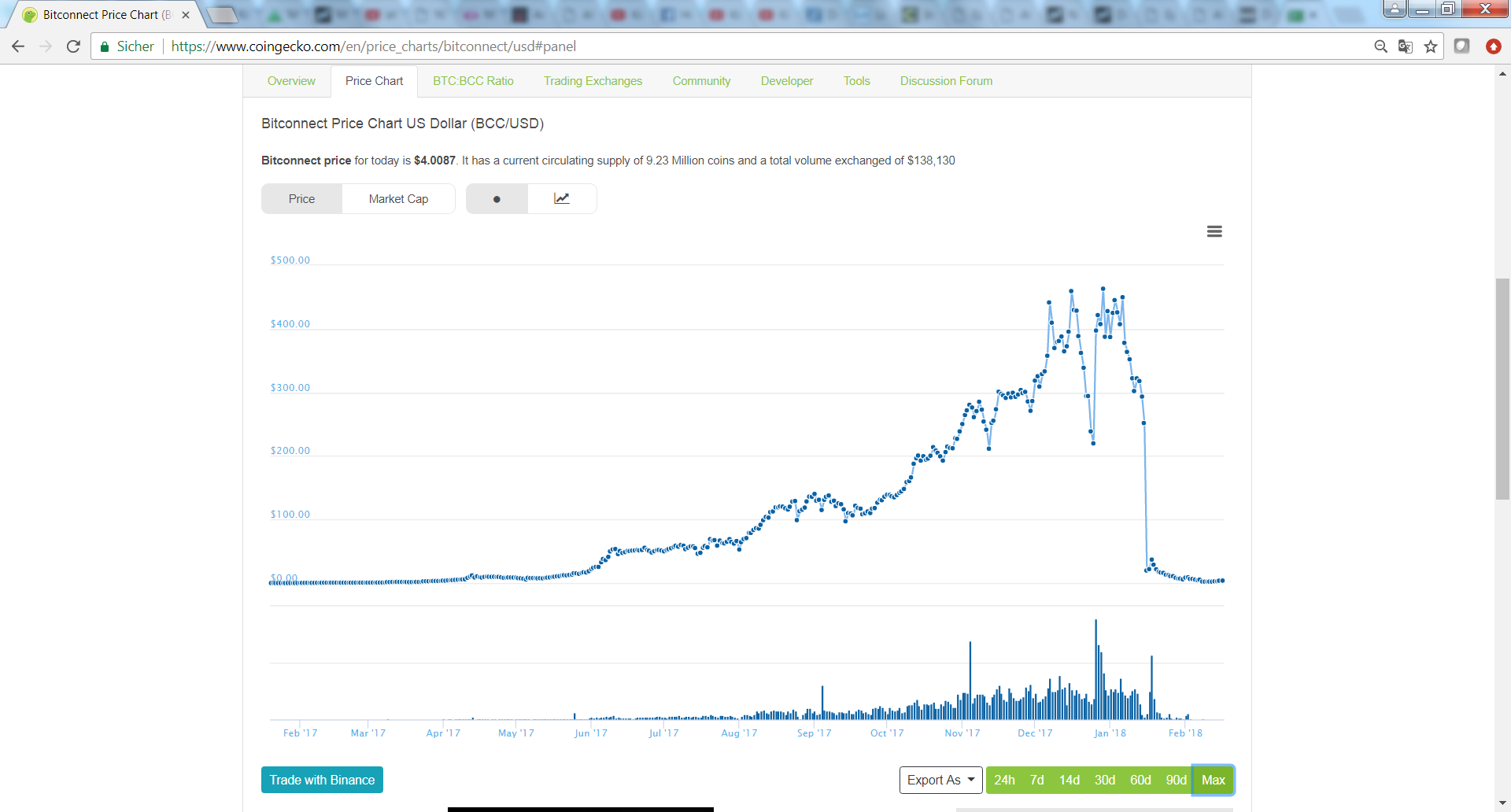Select the 24h time range
1511x812 pixels.
pyautogui.click(x=1004, y=780)
